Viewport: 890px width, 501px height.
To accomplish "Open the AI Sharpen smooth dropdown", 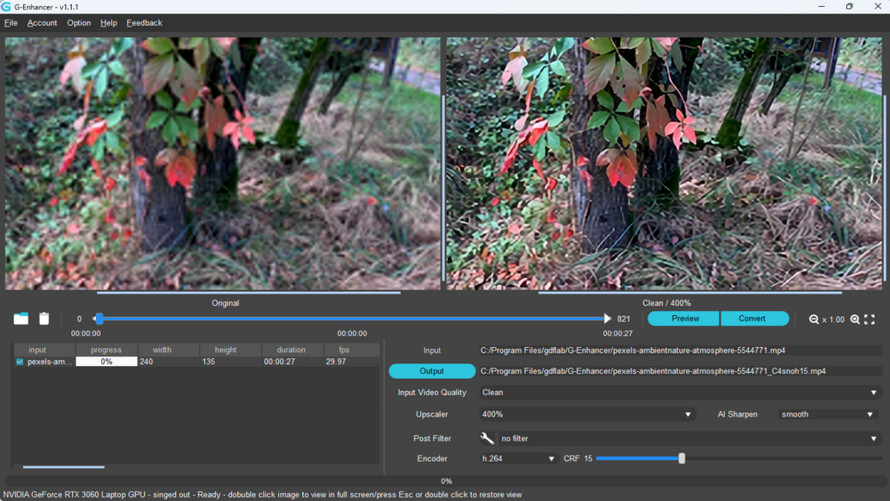I will (x=827, y=414).
